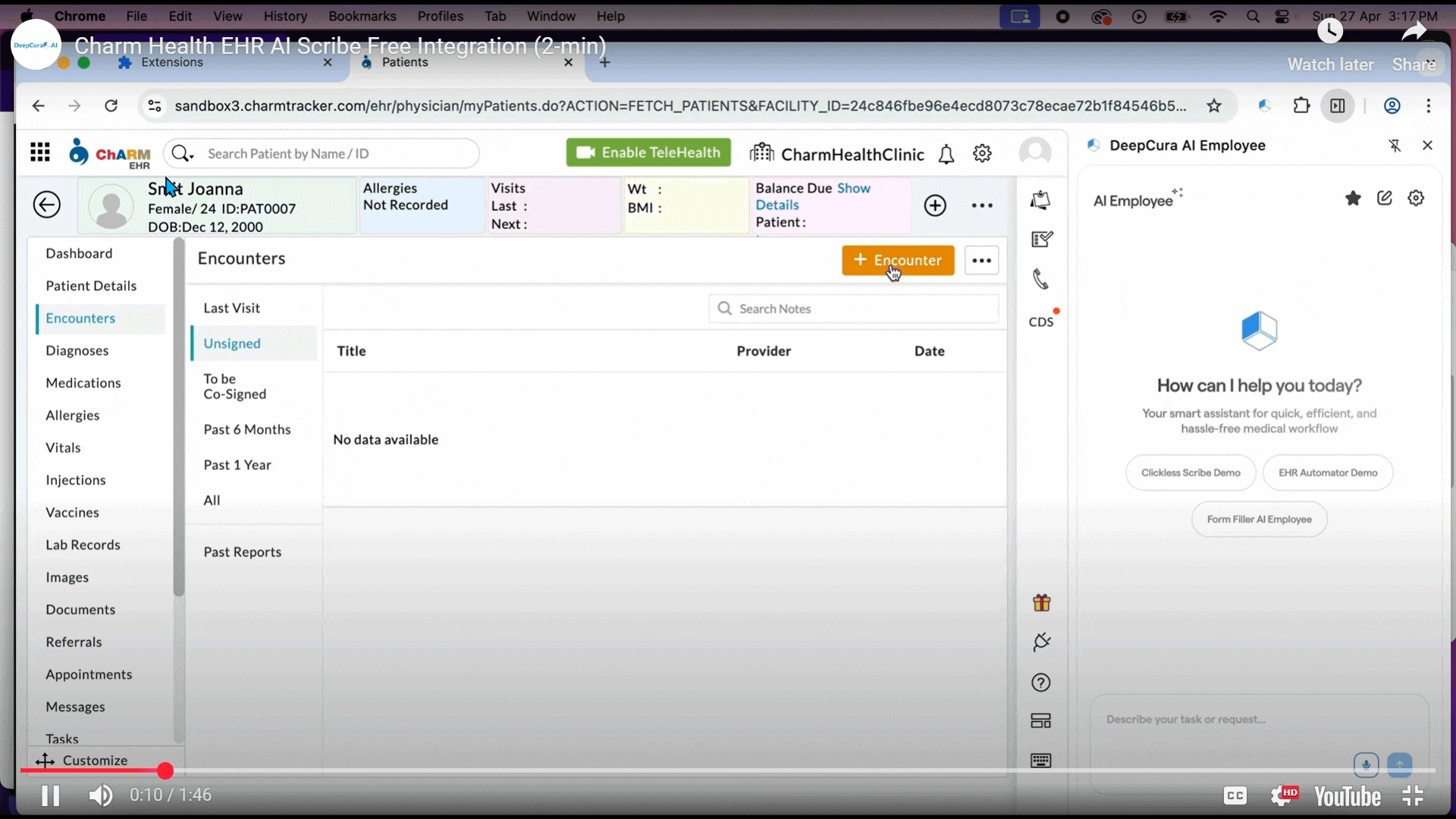
Task: Click Customize at sidebar bottom
Action: coord(82,760)
